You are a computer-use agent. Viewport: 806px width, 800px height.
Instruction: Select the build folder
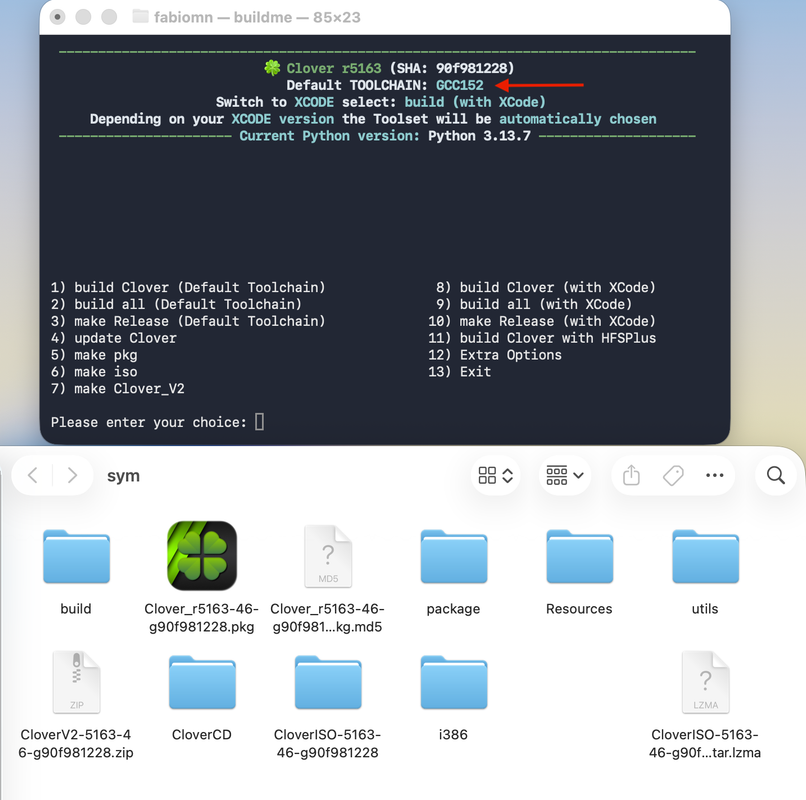(x=76, y=556)
